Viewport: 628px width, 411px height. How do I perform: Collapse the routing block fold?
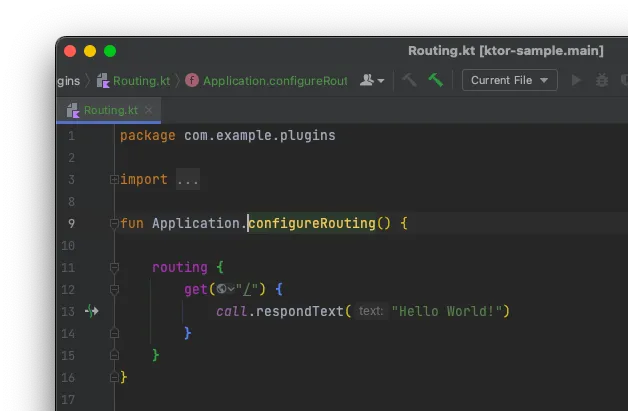tap(114, 267)
